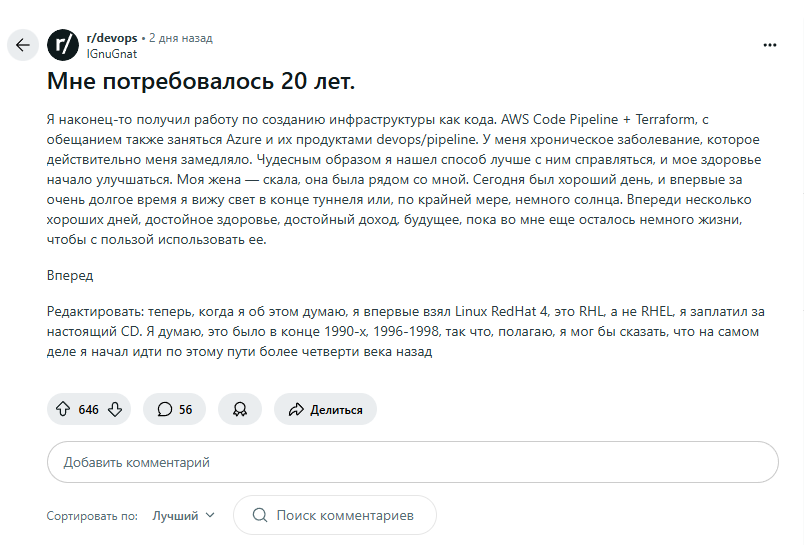Click the back arrow button

(x=23, y=45)
